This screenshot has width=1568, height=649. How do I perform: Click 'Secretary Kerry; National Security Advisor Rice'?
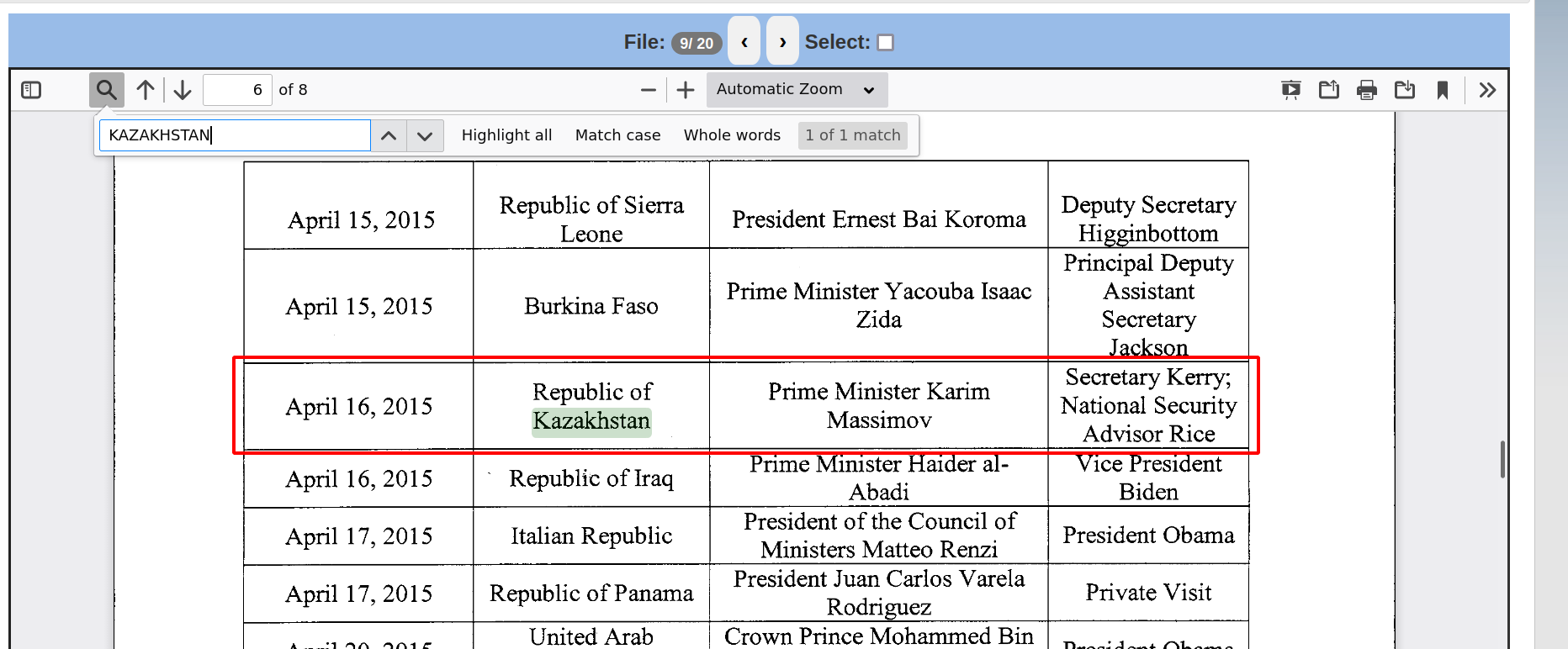pos(1148,406)
